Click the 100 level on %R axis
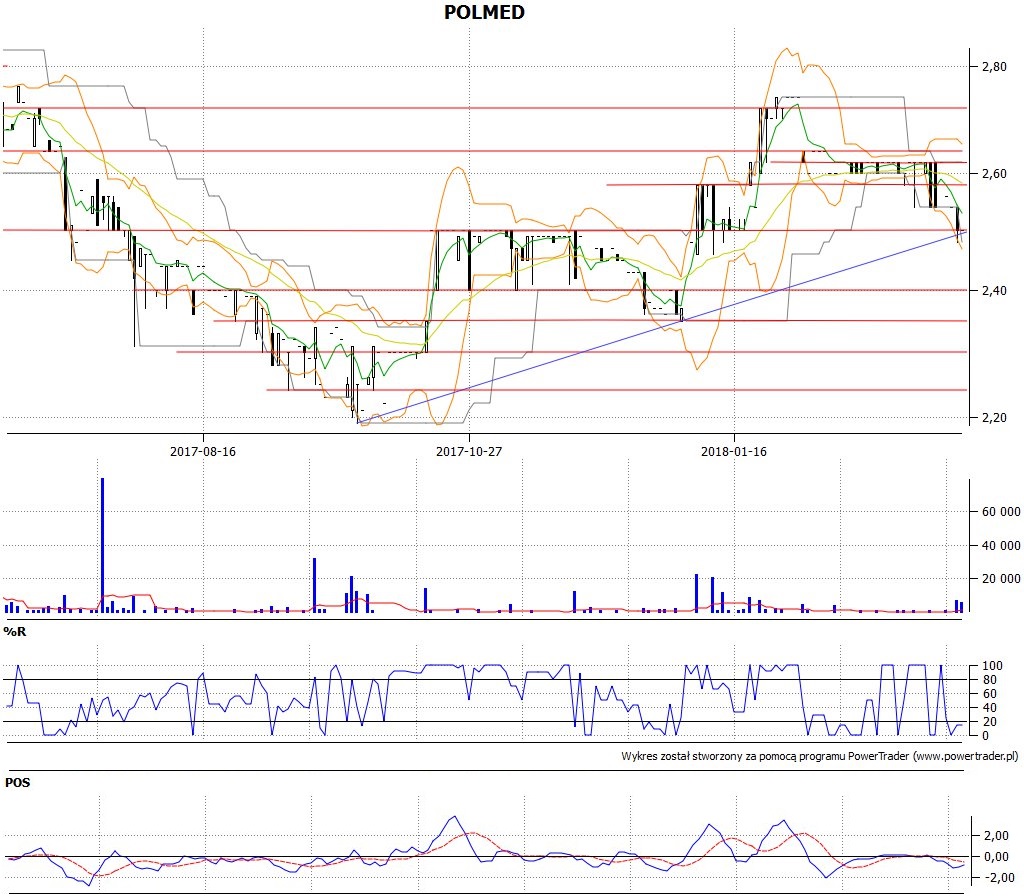The width and height of the screenshot is (1024, 896). (992, 665)
